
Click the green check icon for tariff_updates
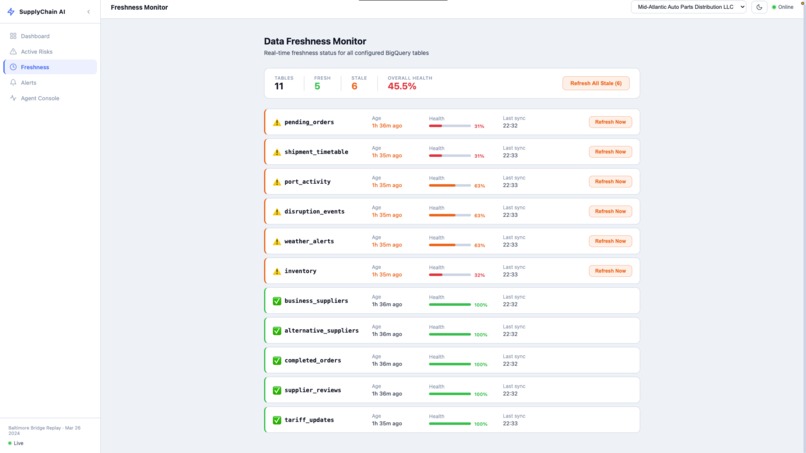[x=277, y=420]
